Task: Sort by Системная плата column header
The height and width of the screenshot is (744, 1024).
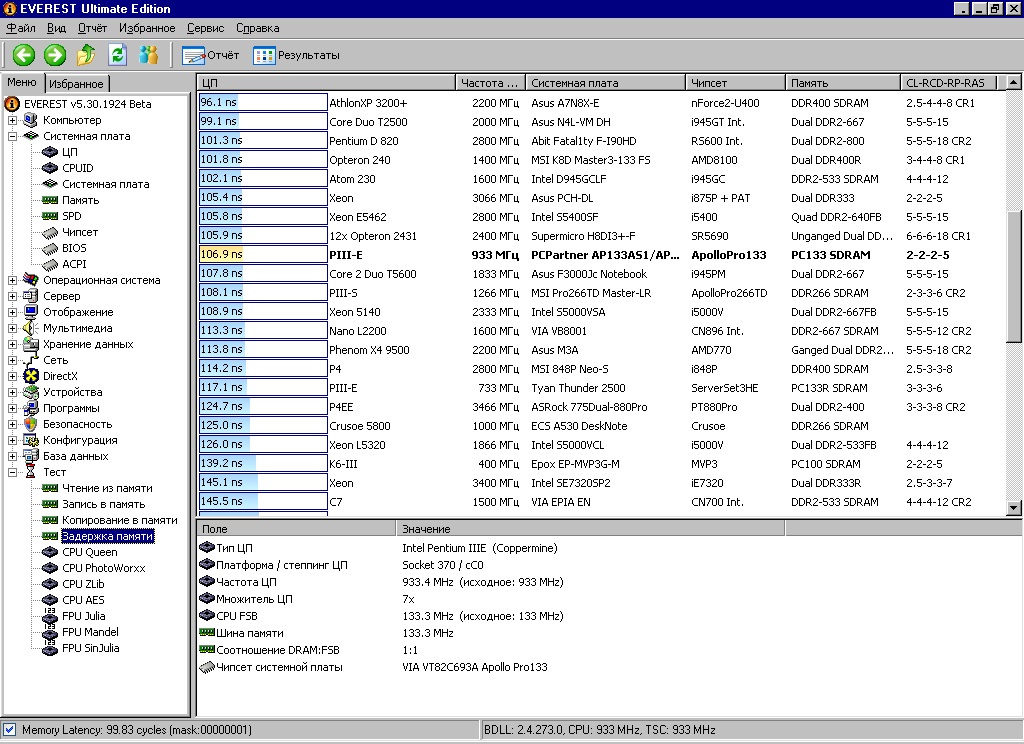Action: coord(605,83)
